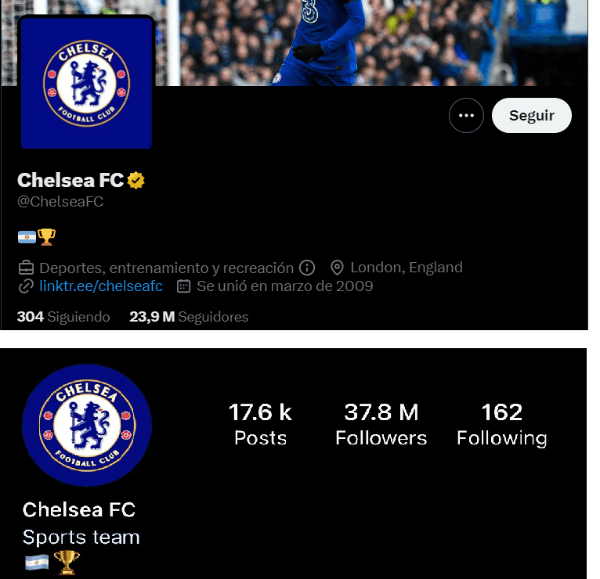Click the info icon after the category text
The image size is (600, 579).
(307, 267)
